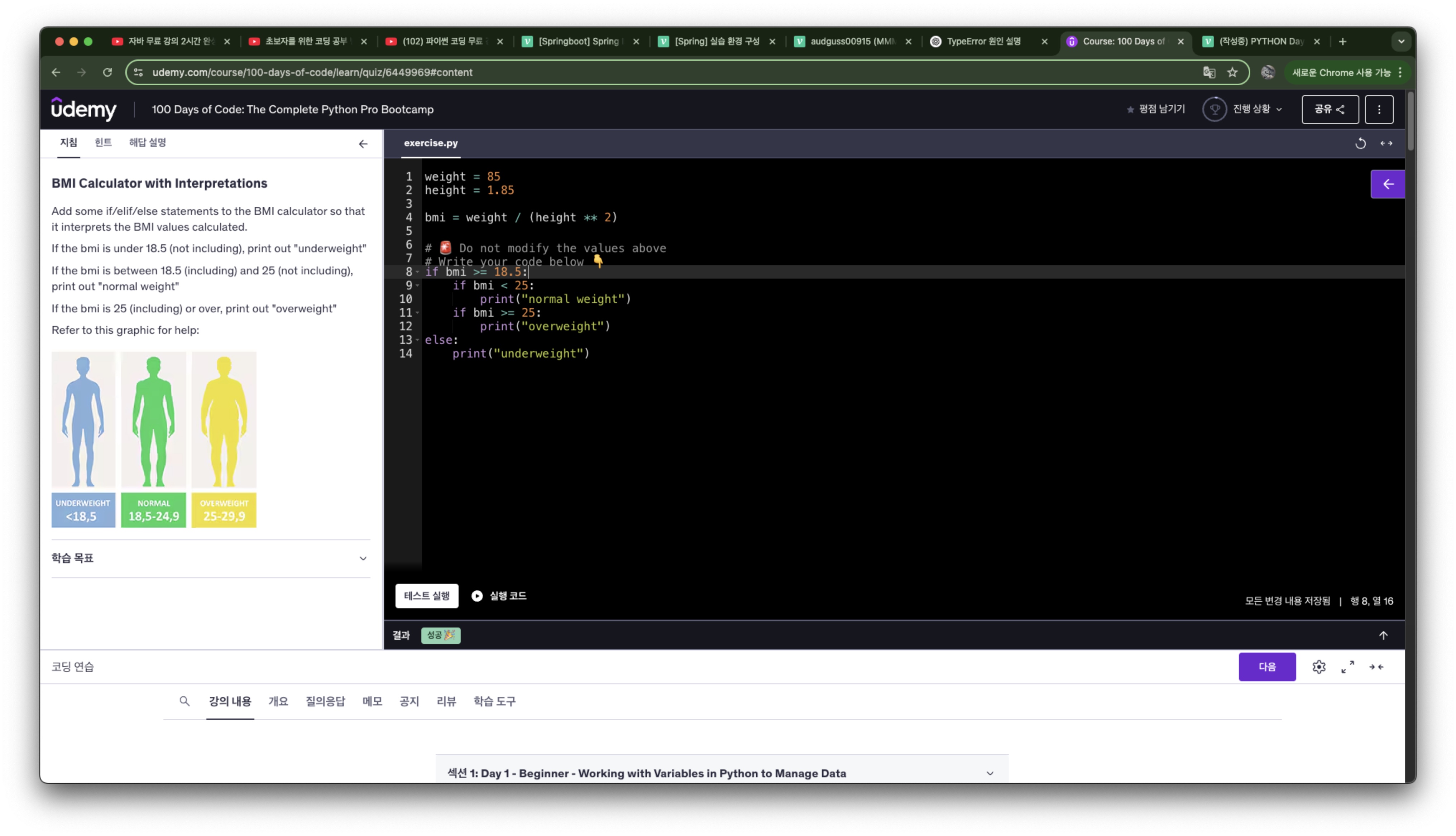The image size is (1456, 836).
Task: Open the three-dot more options button
Action: (1379, 110)
